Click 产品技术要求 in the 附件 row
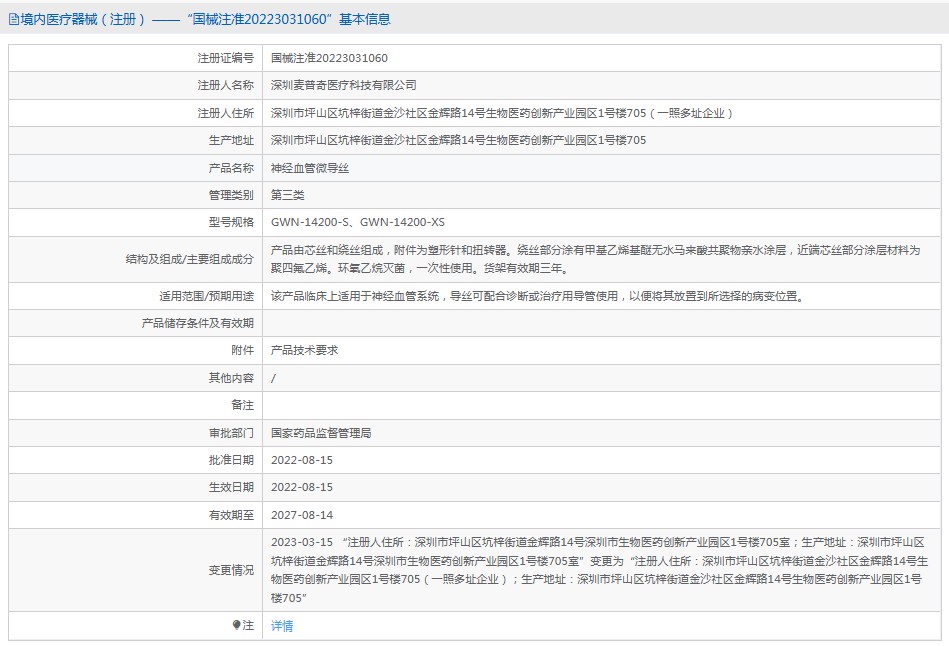Viewport: 949px width, 646px height. (x=305, y=351)
